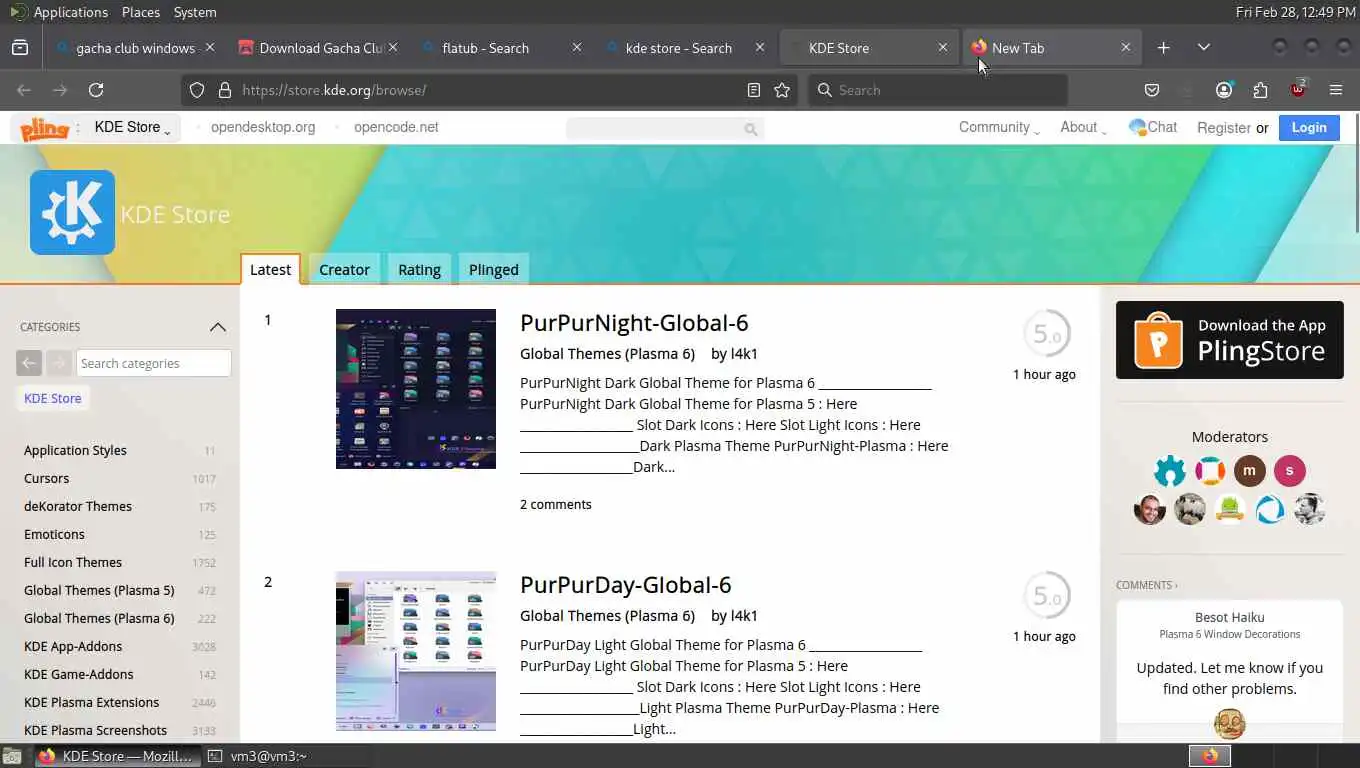Toggle reader view icon in address bar
This screenshot has width=1360, height=768.
pos(754,90)
